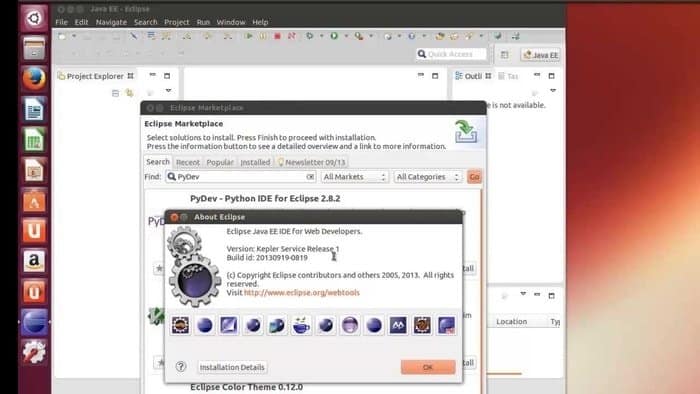
Task: Click OK in About Eclipse dialog
Action: click(x=428, y=367)
